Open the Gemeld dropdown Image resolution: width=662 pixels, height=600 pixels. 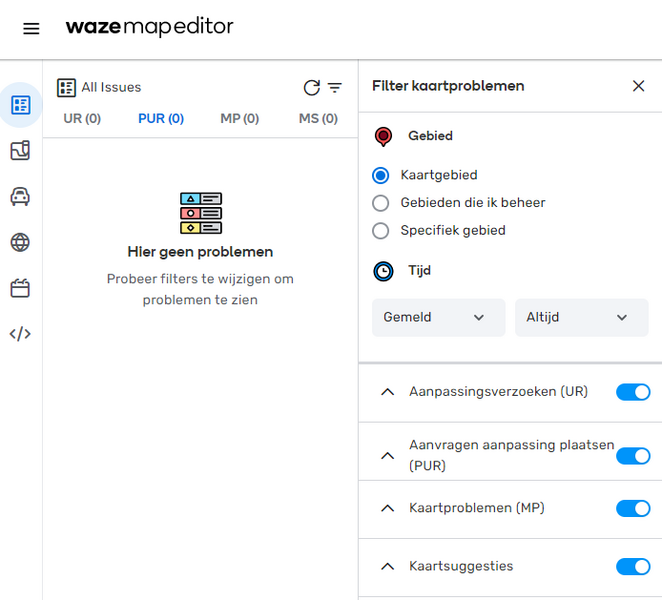coord(438,317)
